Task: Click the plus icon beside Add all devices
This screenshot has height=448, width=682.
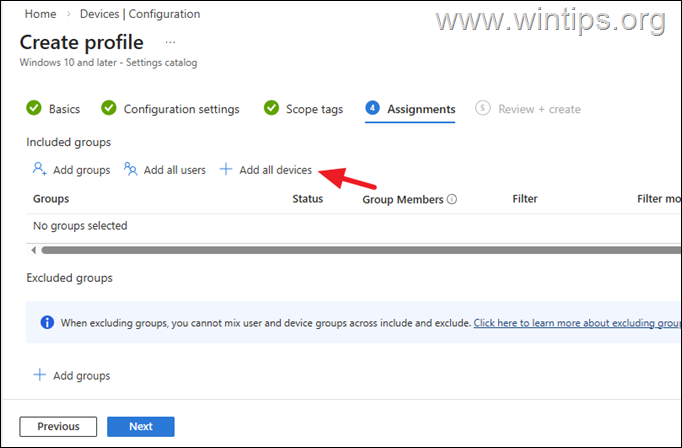Action: (x=226, y=169)
